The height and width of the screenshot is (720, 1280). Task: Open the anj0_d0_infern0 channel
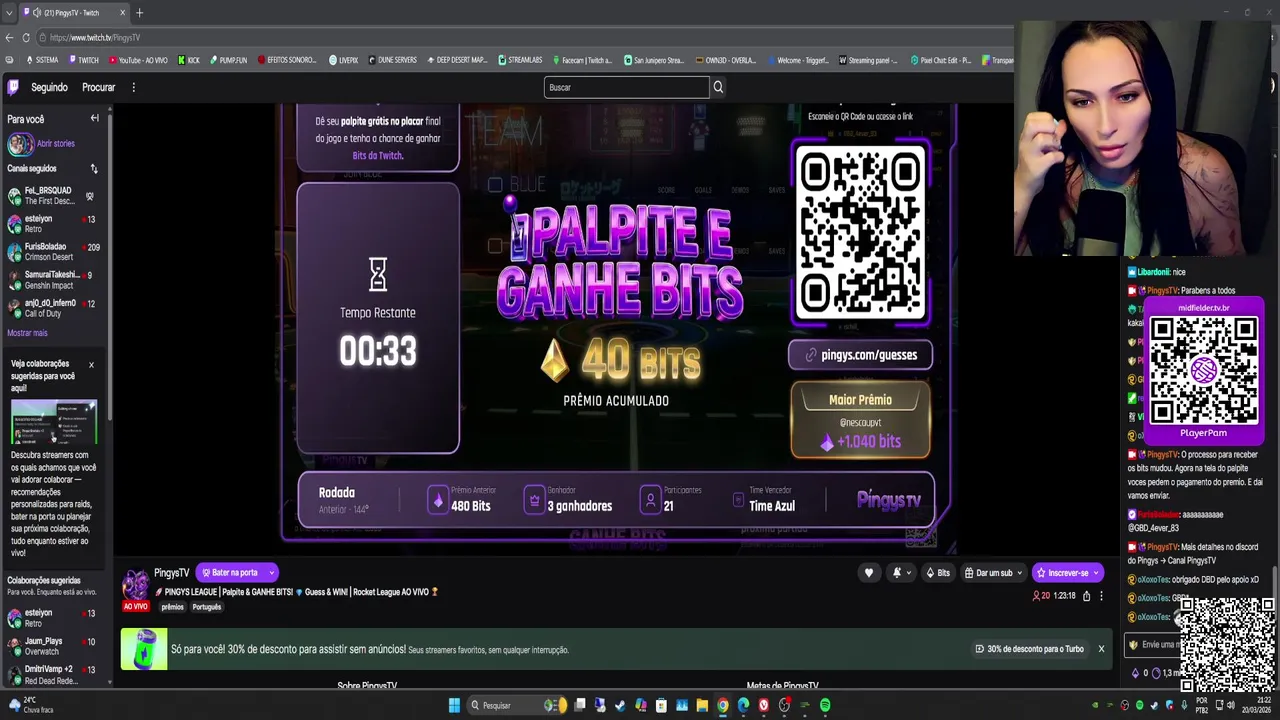click(53, 308)
